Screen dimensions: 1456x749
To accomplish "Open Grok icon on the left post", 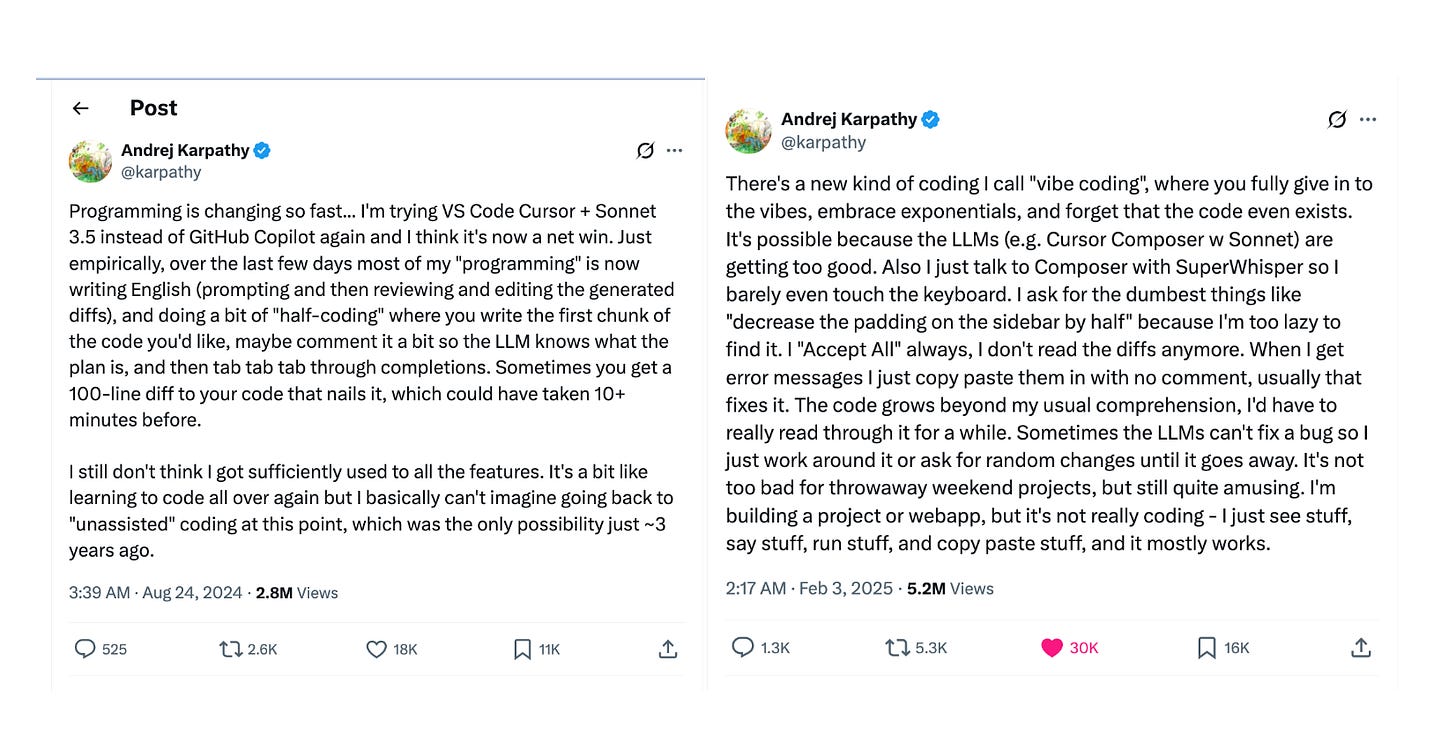I will [645, 151].
